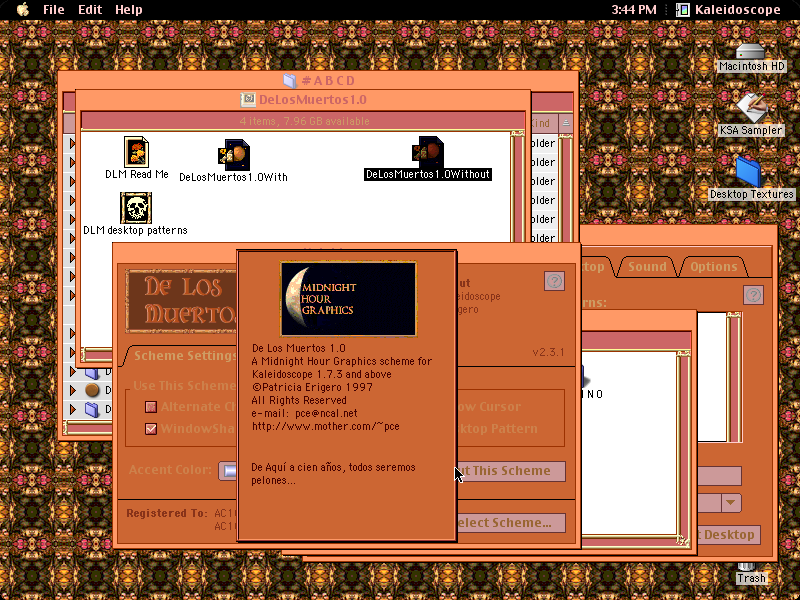Expand the row with the brown round icon
Viewport: 800px width, 600px height.
[x=73, y=390]
